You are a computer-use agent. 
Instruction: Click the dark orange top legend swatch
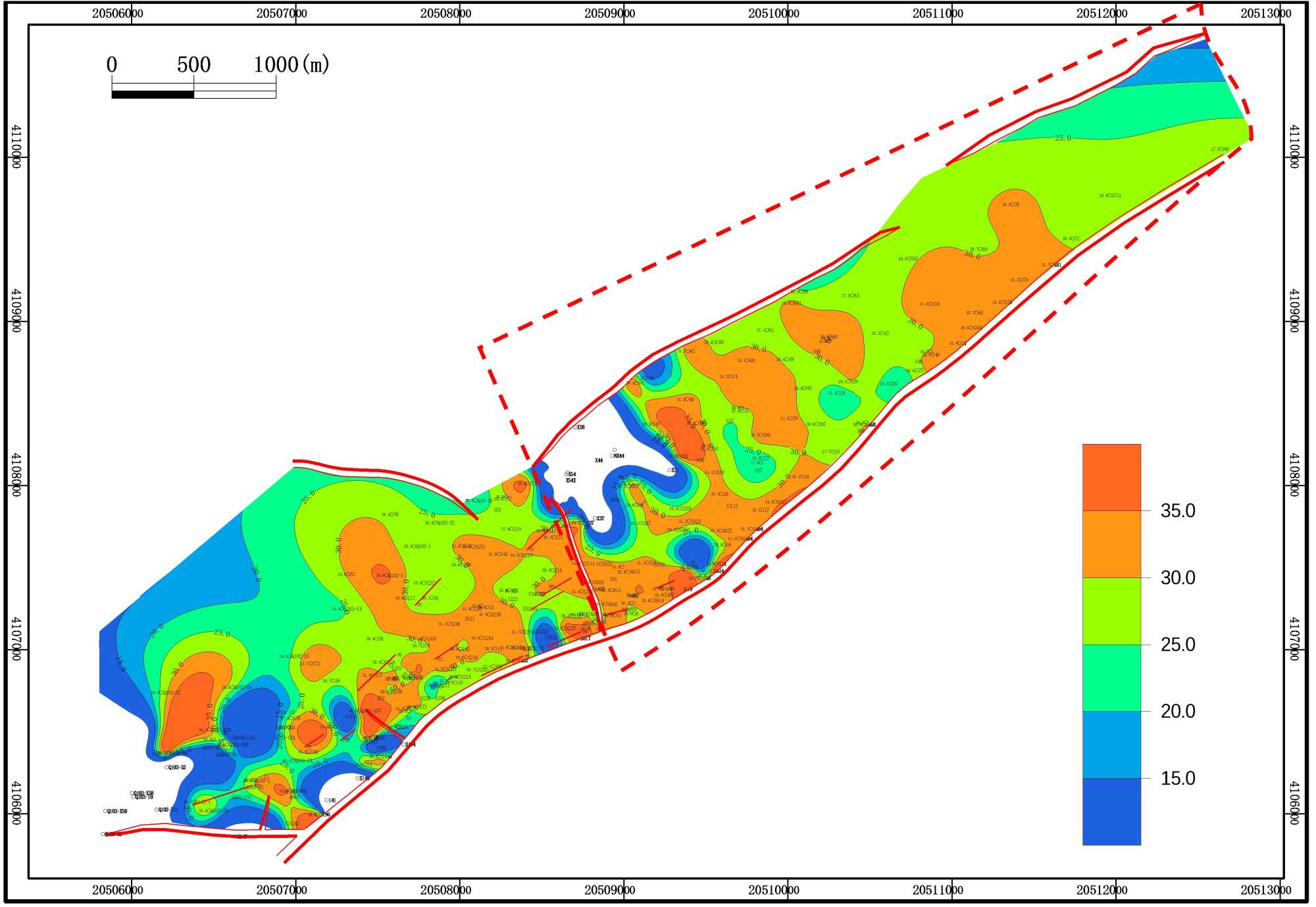(1113, 479)
